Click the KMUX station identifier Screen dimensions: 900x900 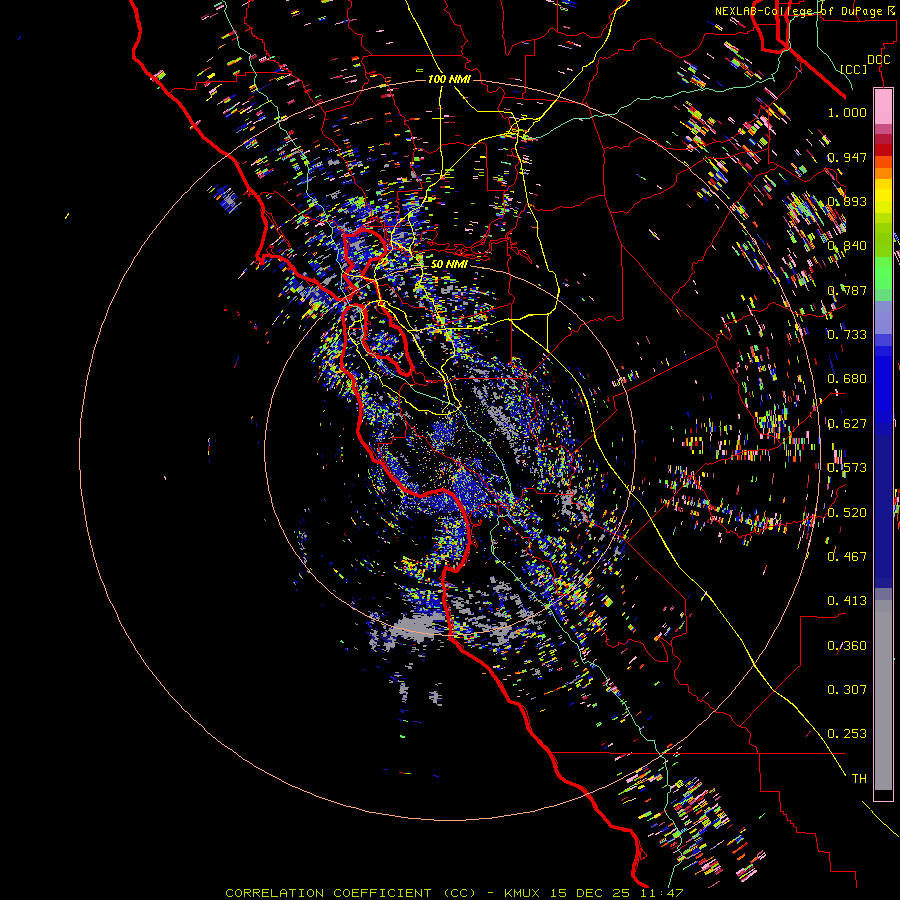523,893
